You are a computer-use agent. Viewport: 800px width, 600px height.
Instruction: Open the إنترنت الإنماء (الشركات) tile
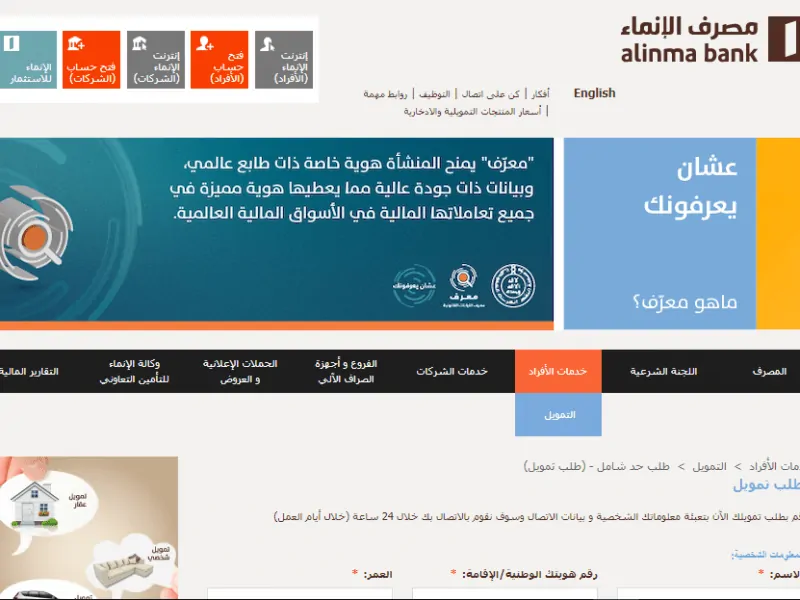click(x=156, y=60)
